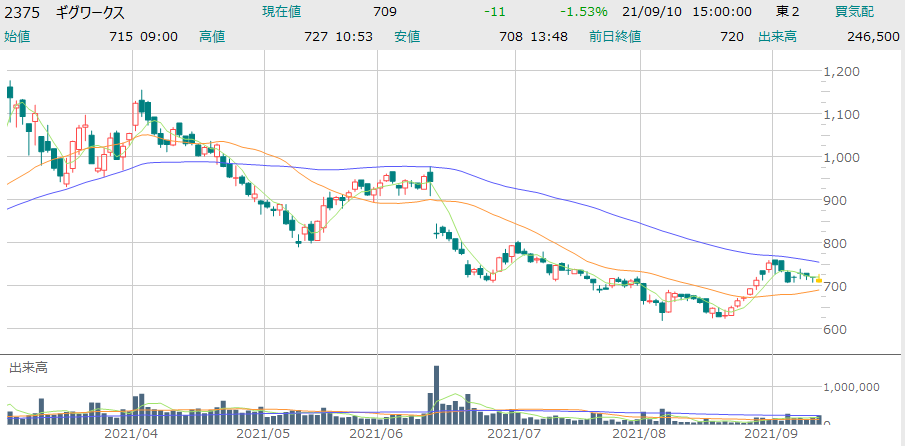Click the tallest volume bar in June
Image resolution: width=905 pixels, height=446 pixels.
436,392
